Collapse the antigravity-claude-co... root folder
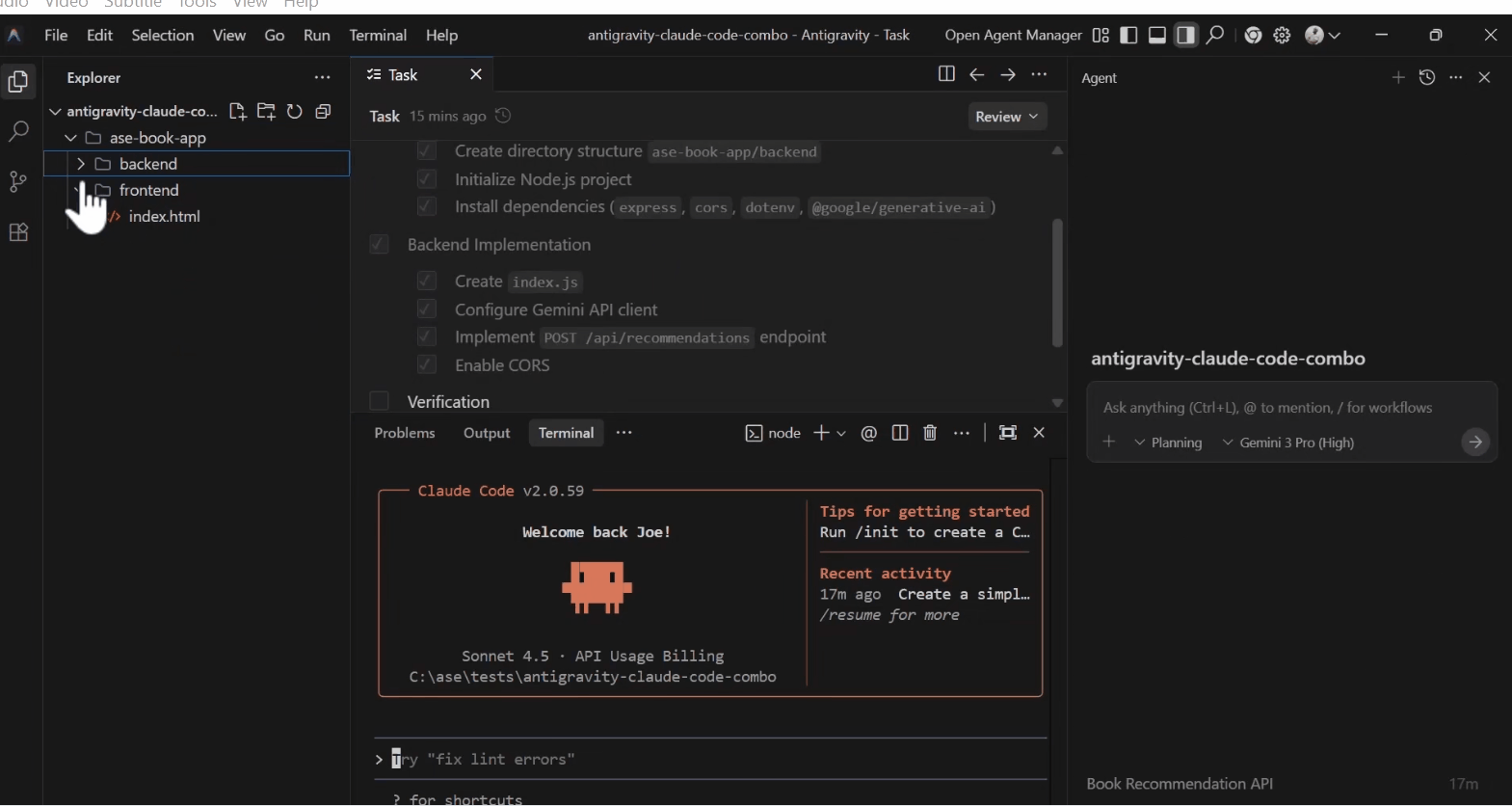This screenshot has width=1512, height=806. click(x=55, y=112)
